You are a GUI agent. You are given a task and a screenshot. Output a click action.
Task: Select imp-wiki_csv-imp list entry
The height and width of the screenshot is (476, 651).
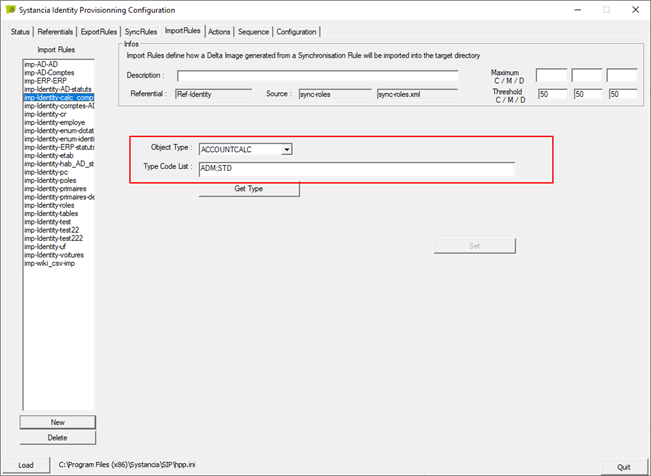coord(49,263)
